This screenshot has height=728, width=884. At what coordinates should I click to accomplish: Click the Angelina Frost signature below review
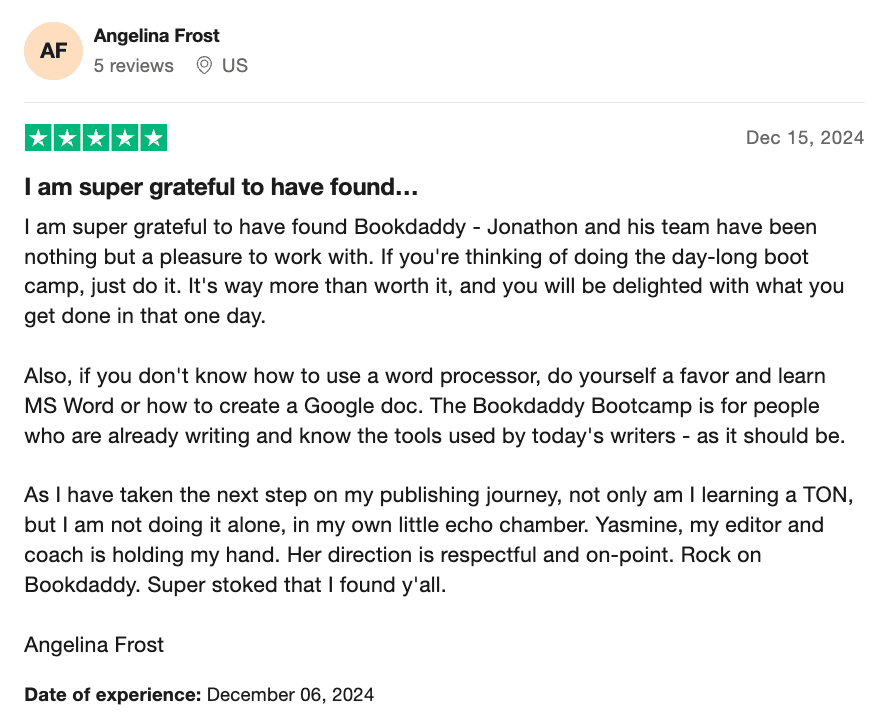point(94,645)
